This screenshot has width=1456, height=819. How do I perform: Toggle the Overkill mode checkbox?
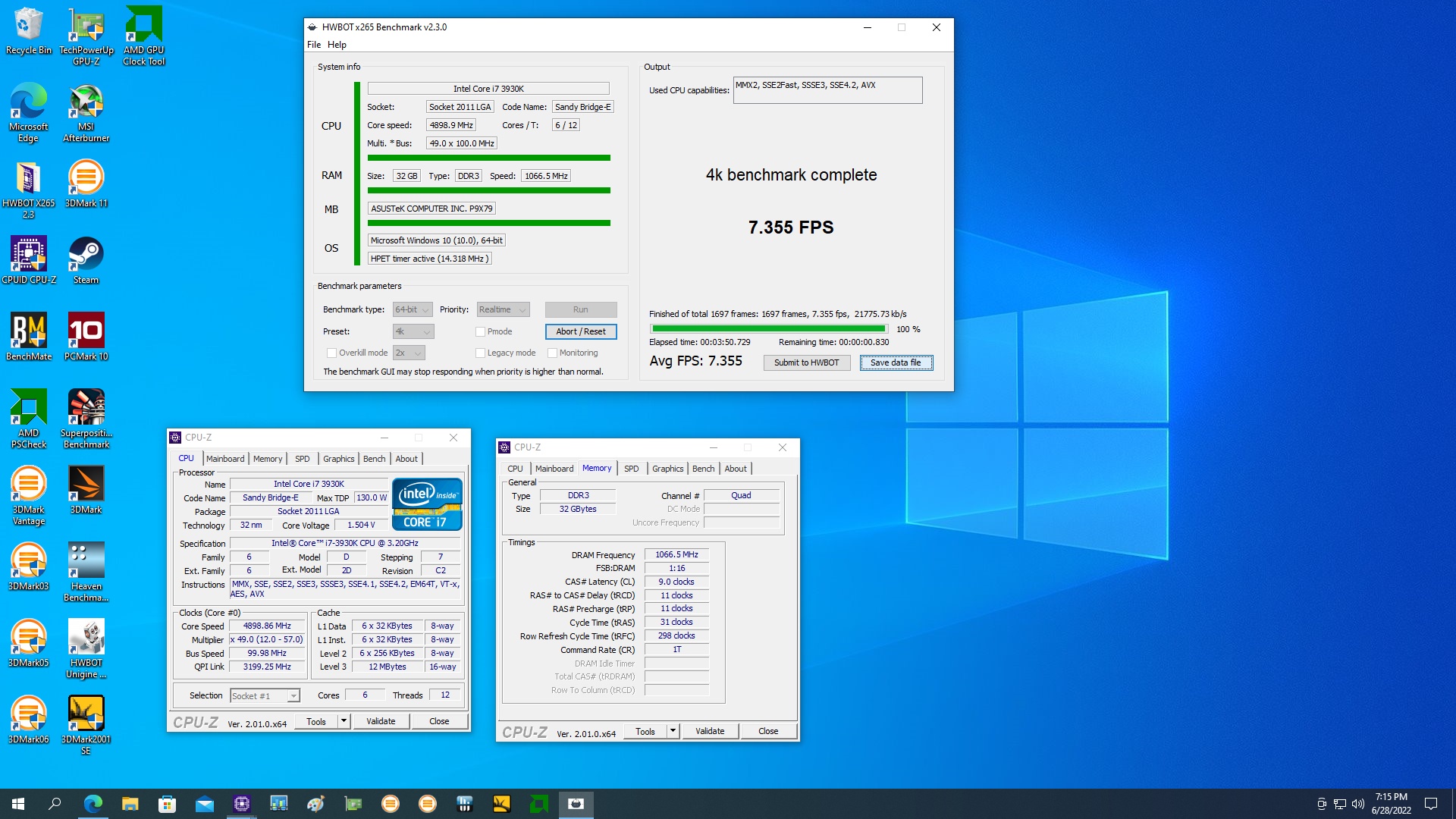pyautogui.click(x=331, y=353)
